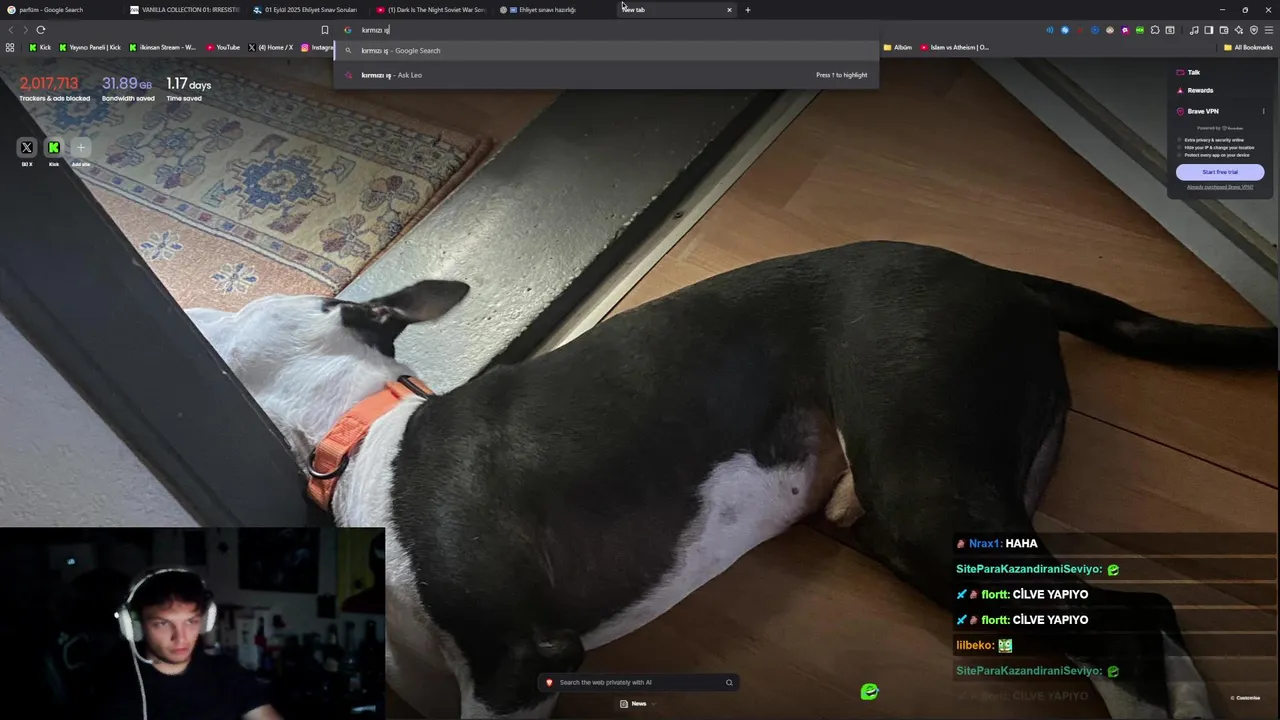Open the Islam vs Atheism bookmark

click(954, 47)
